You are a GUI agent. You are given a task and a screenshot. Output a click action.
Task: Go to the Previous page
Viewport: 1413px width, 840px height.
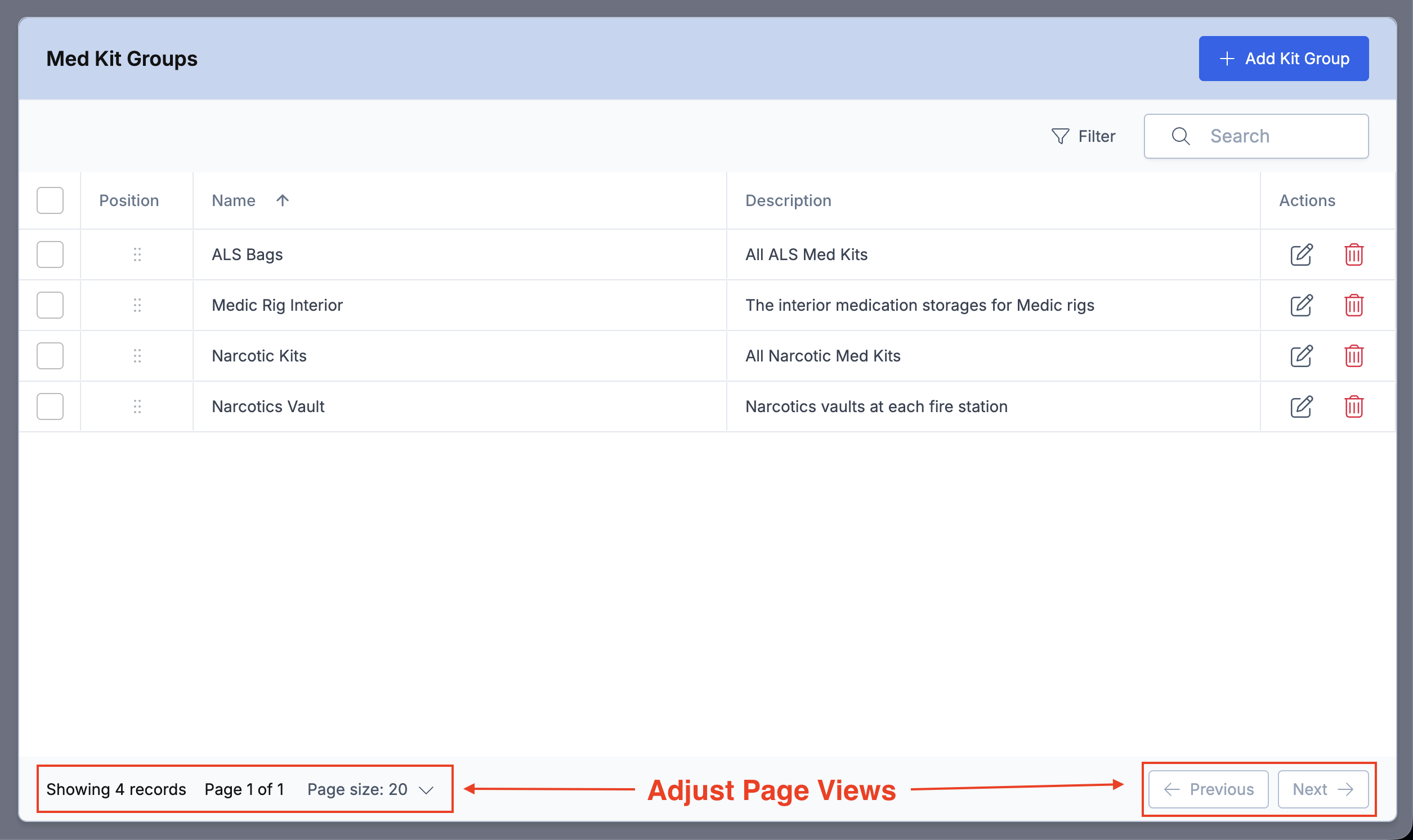(1208, 790)
